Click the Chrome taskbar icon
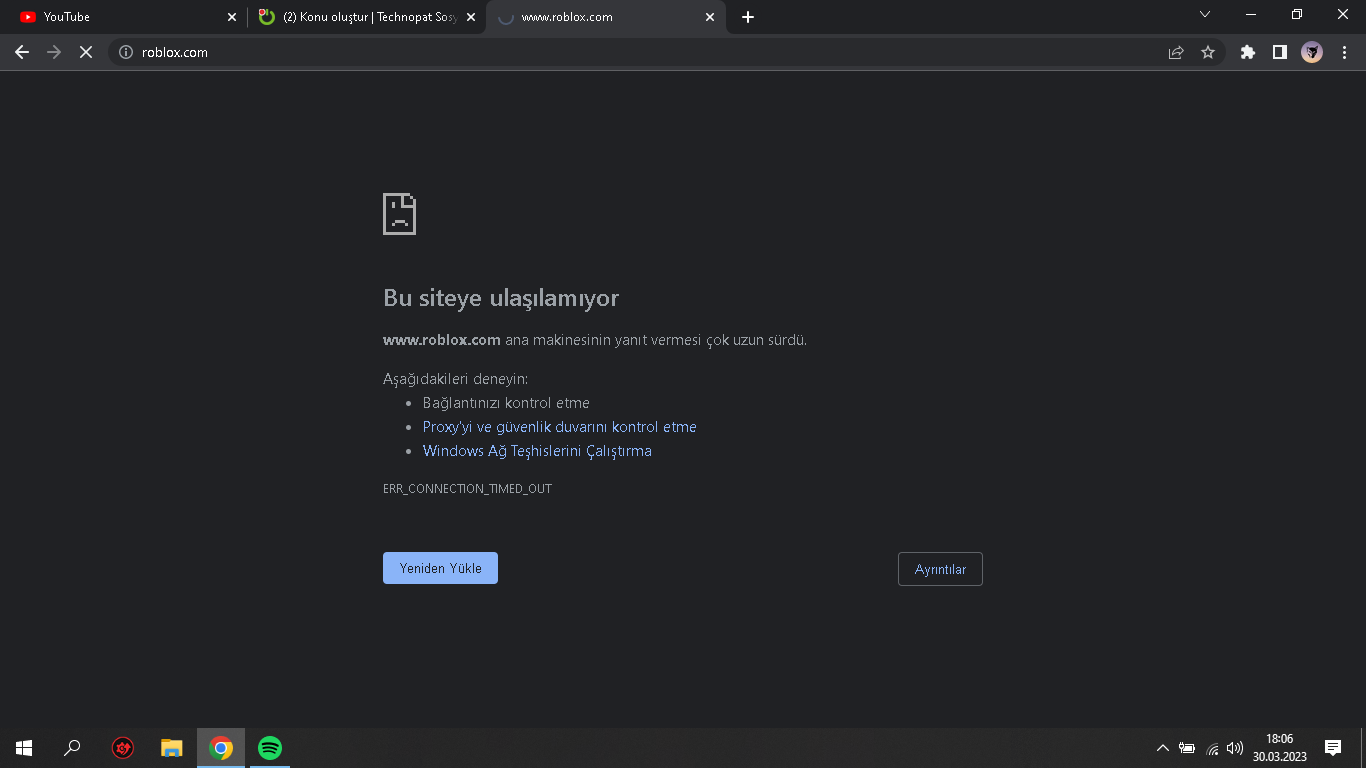The width and height of the screenshot is (1366, 768). click(221, 748)
